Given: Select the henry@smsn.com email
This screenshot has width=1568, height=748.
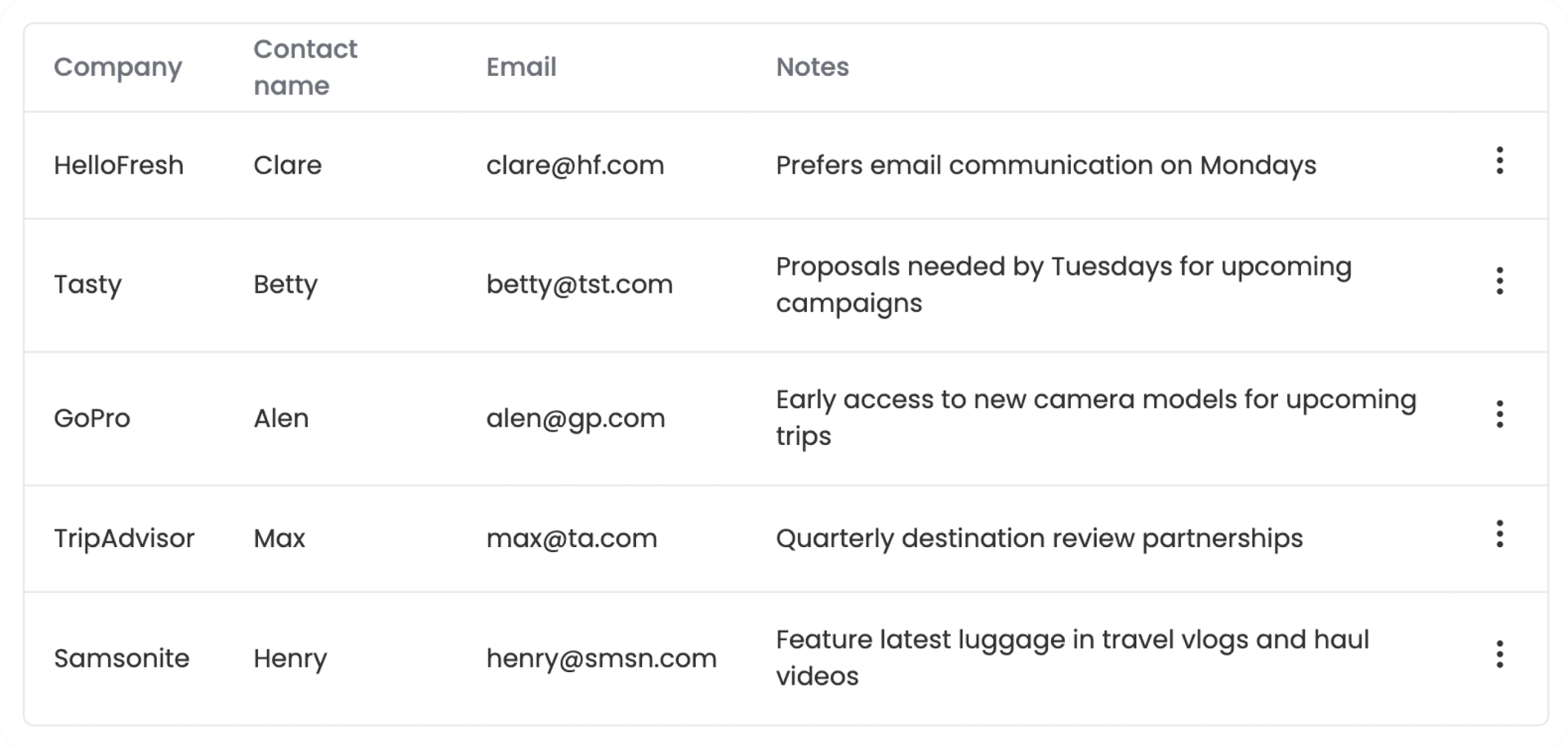Looking at the screenshot, I should (601, 658).
